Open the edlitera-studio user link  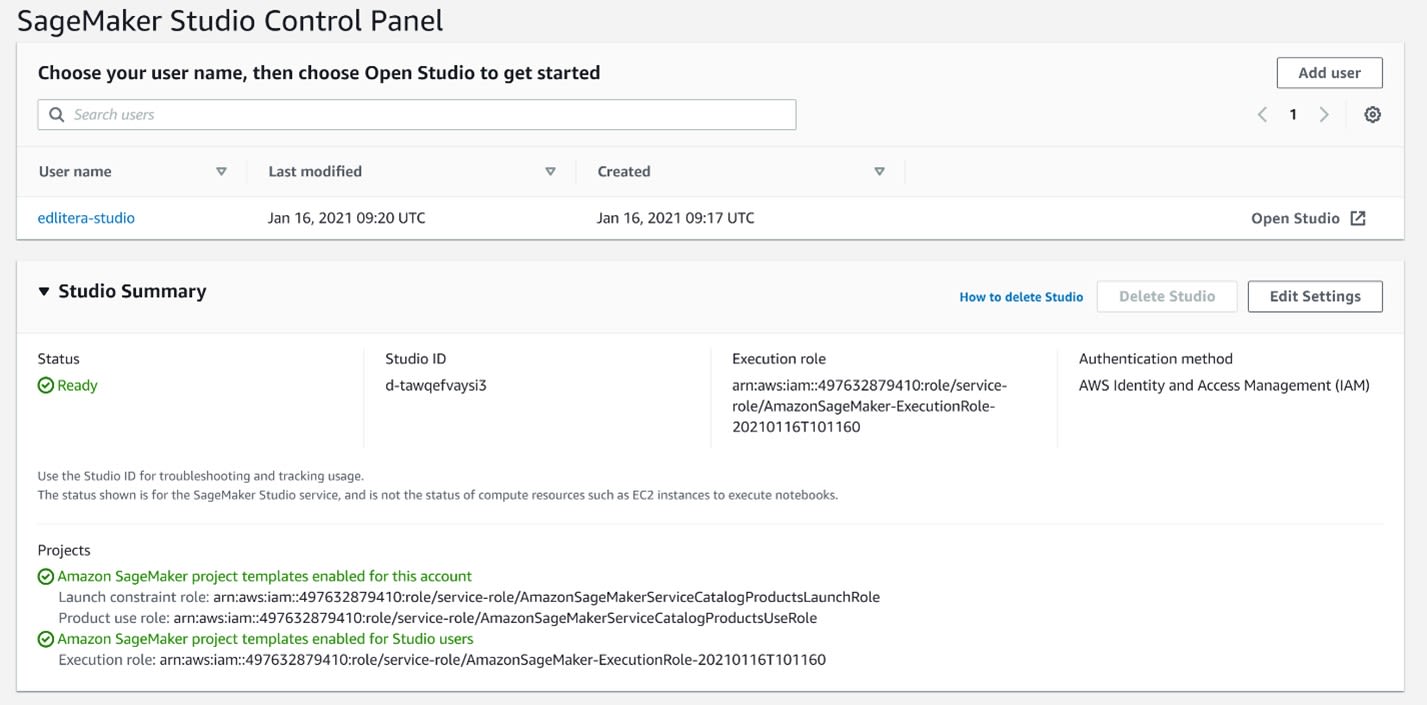[86, 218]
